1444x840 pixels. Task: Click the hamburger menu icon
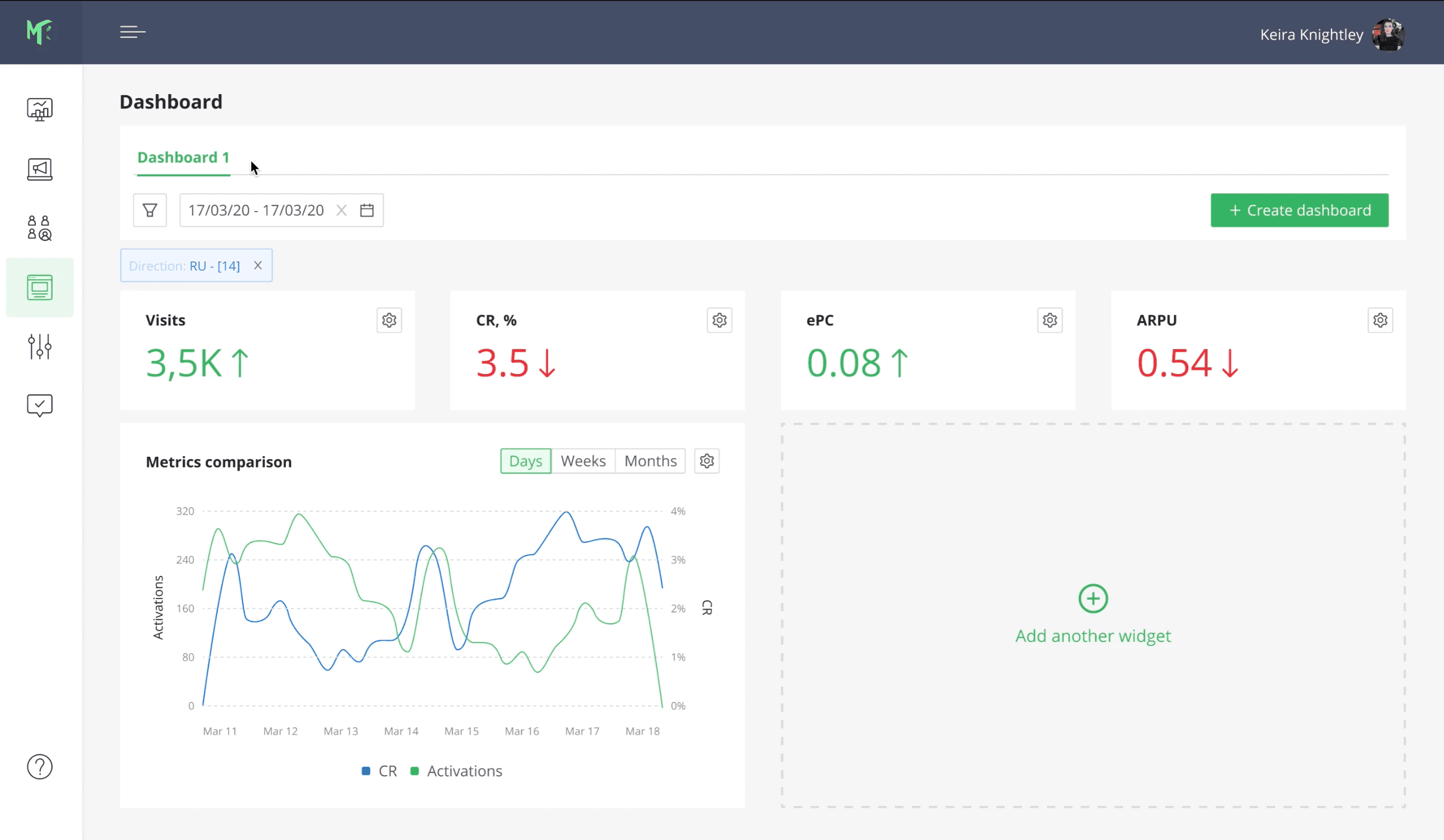(132, 32)
